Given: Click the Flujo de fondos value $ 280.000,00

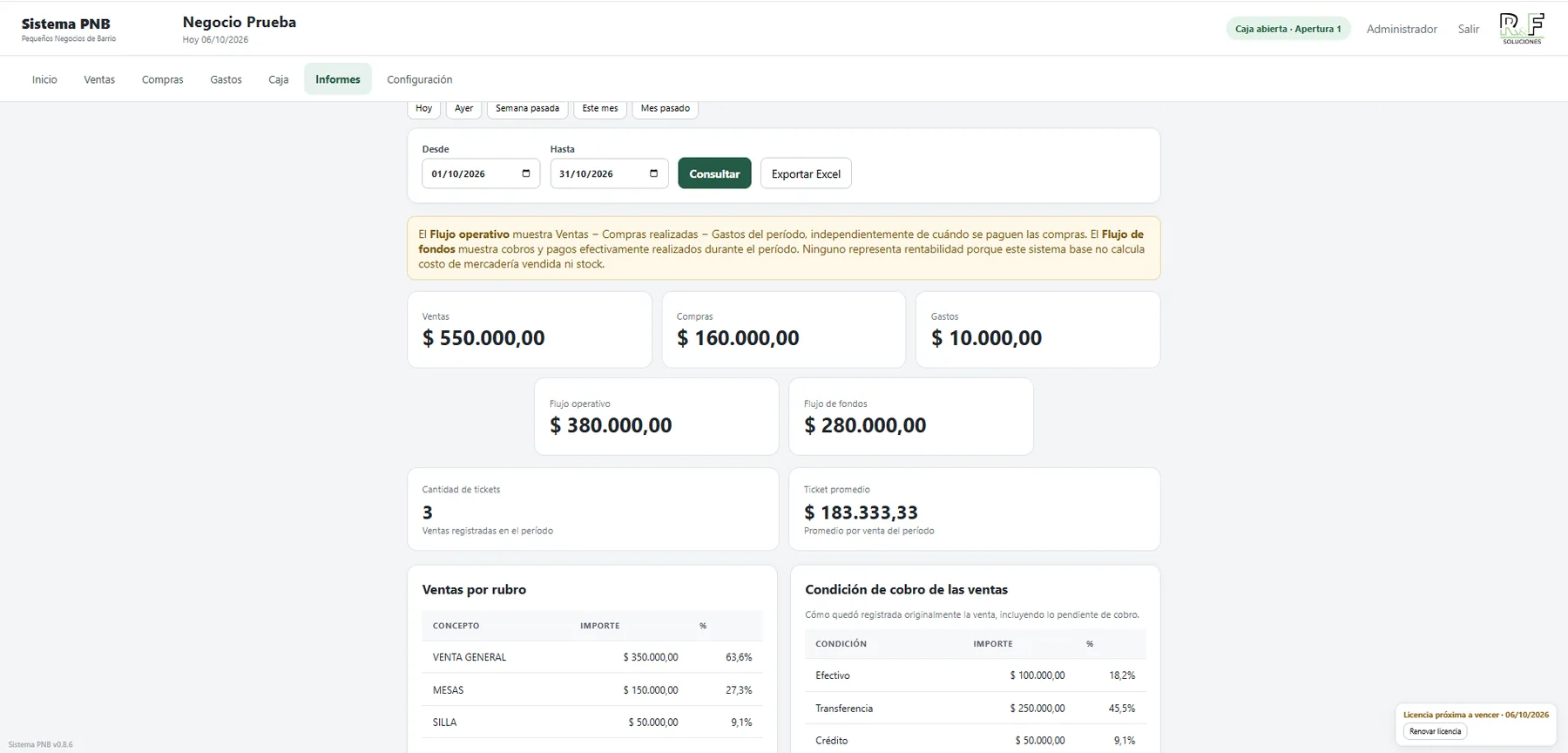Looking at the screenshot, I should [x=865, y=425].
